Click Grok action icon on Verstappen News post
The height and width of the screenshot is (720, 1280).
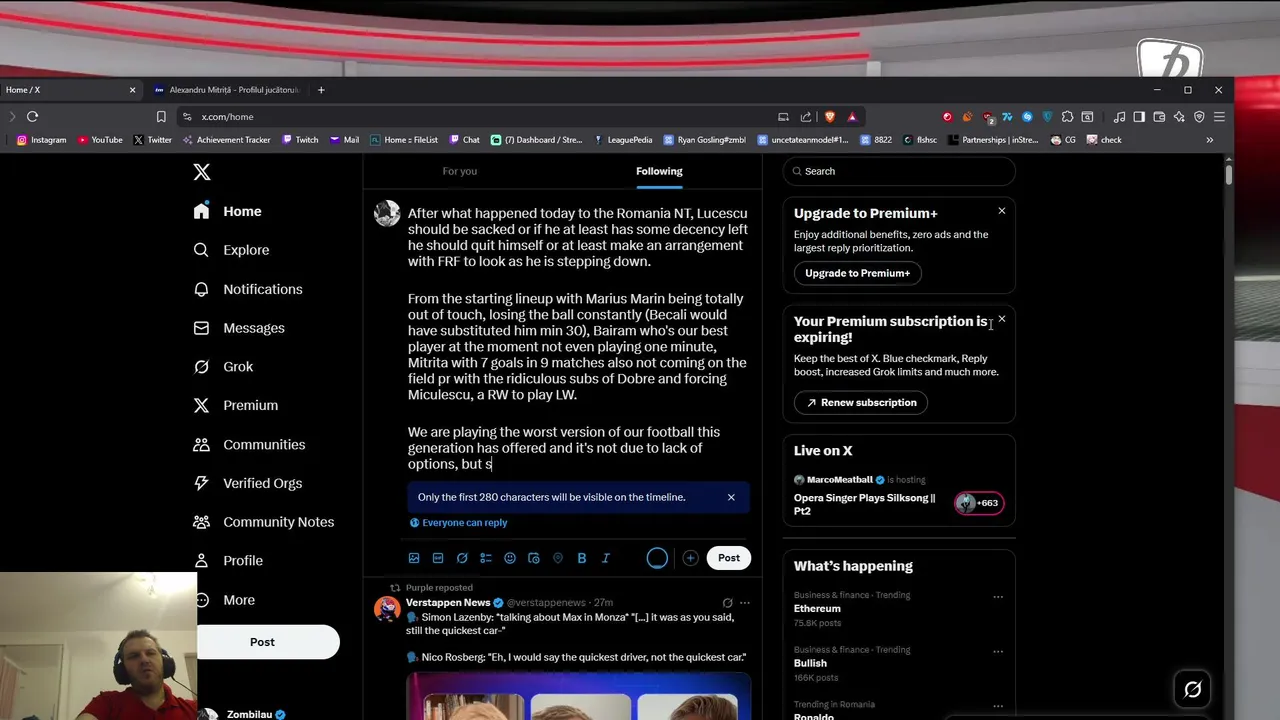pyautogui.click(x=727, y=603)
